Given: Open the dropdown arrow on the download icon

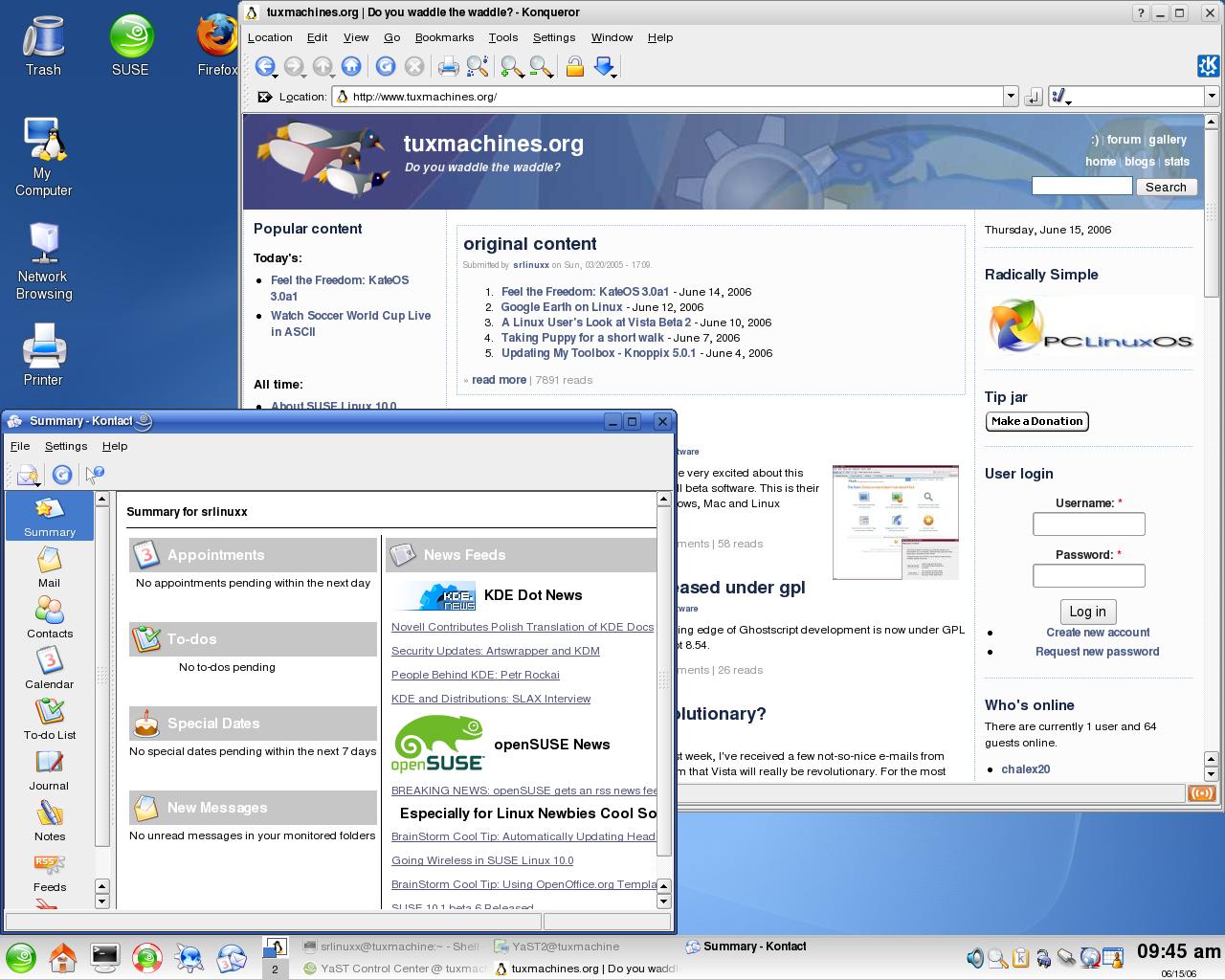Looking at the screenshot, I should (x=615, y=75).
